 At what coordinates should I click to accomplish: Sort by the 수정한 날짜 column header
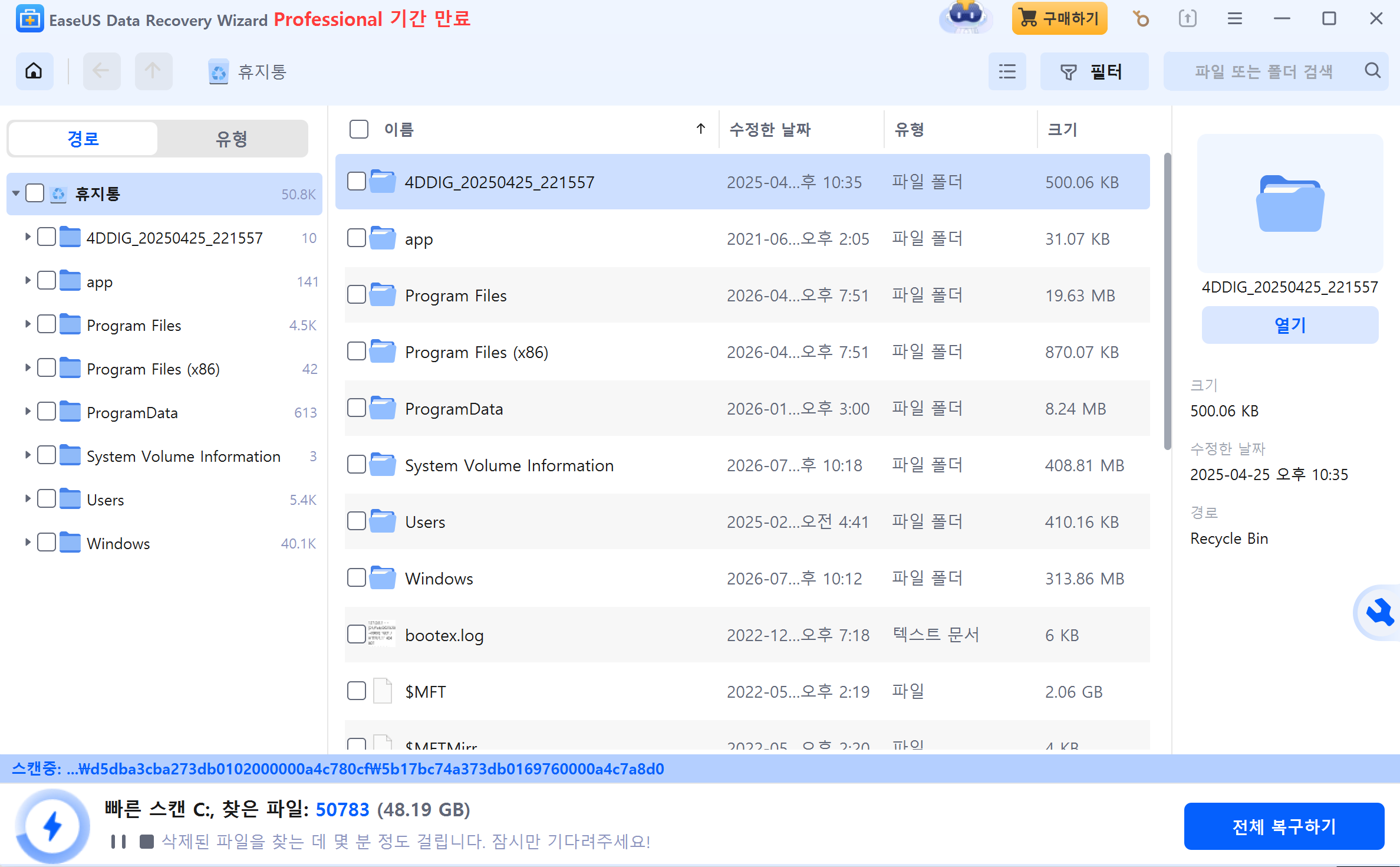[x=769, y=129]
